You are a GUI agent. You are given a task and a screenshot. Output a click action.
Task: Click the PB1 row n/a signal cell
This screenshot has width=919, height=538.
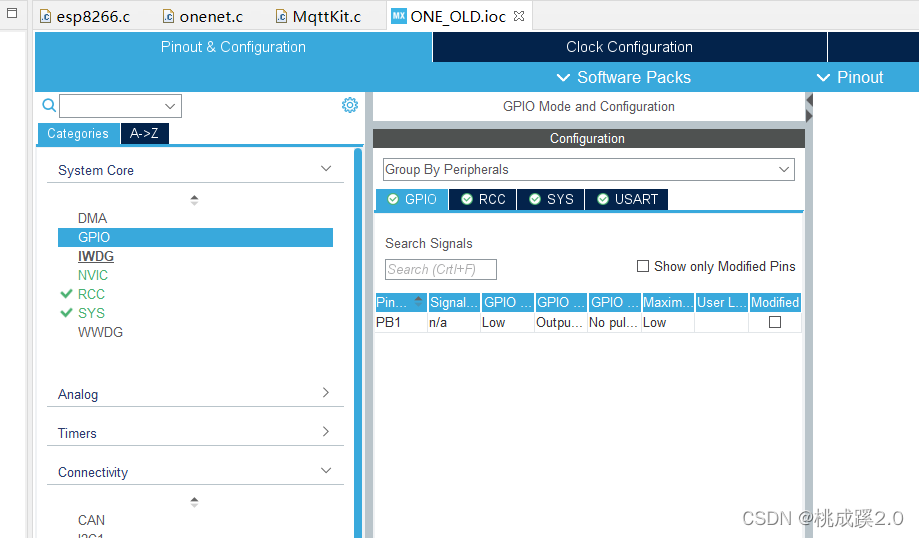[x=454, y=322]
